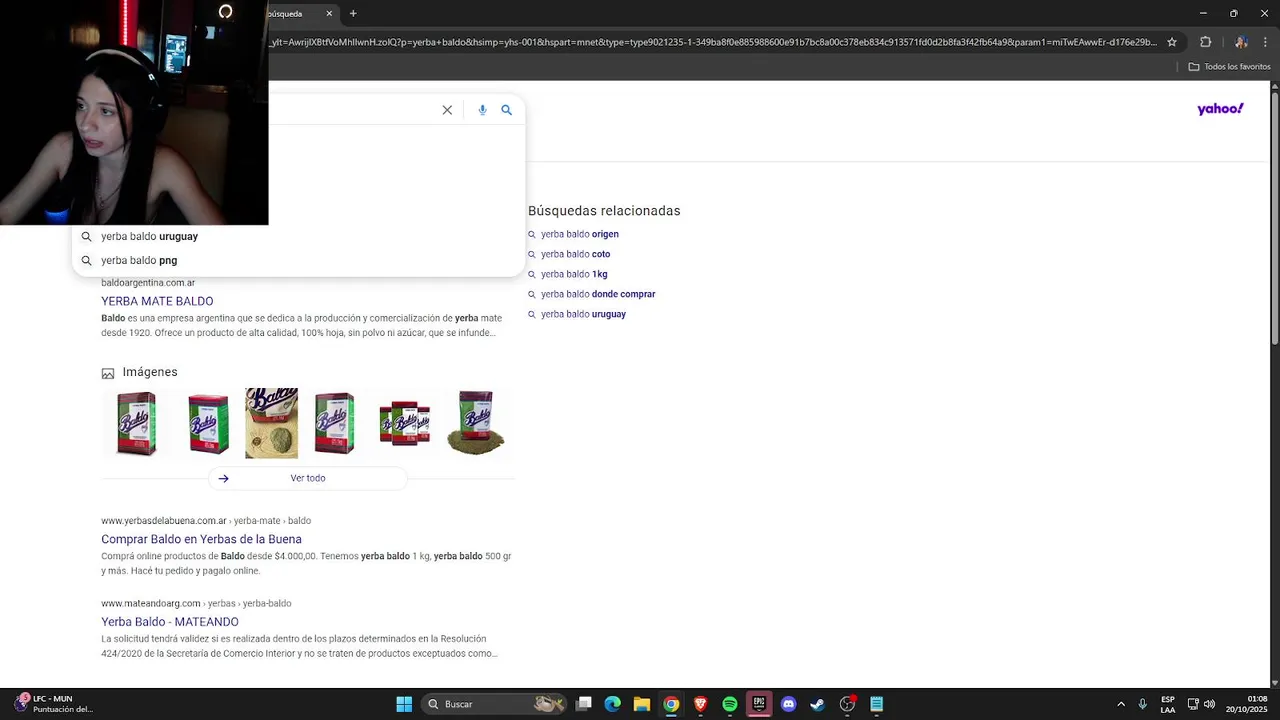Open the Windows Start menu

[404, 704]
